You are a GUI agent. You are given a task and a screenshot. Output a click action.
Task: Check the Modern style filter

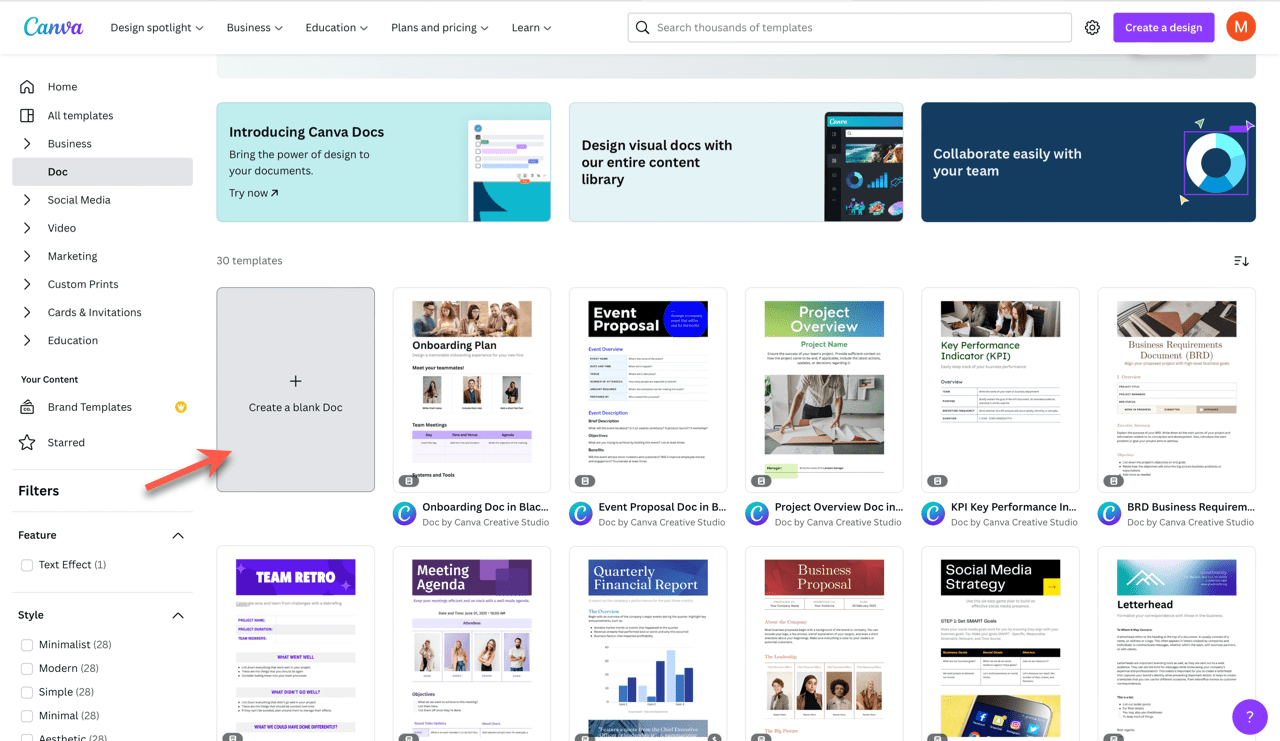(27, 668)
